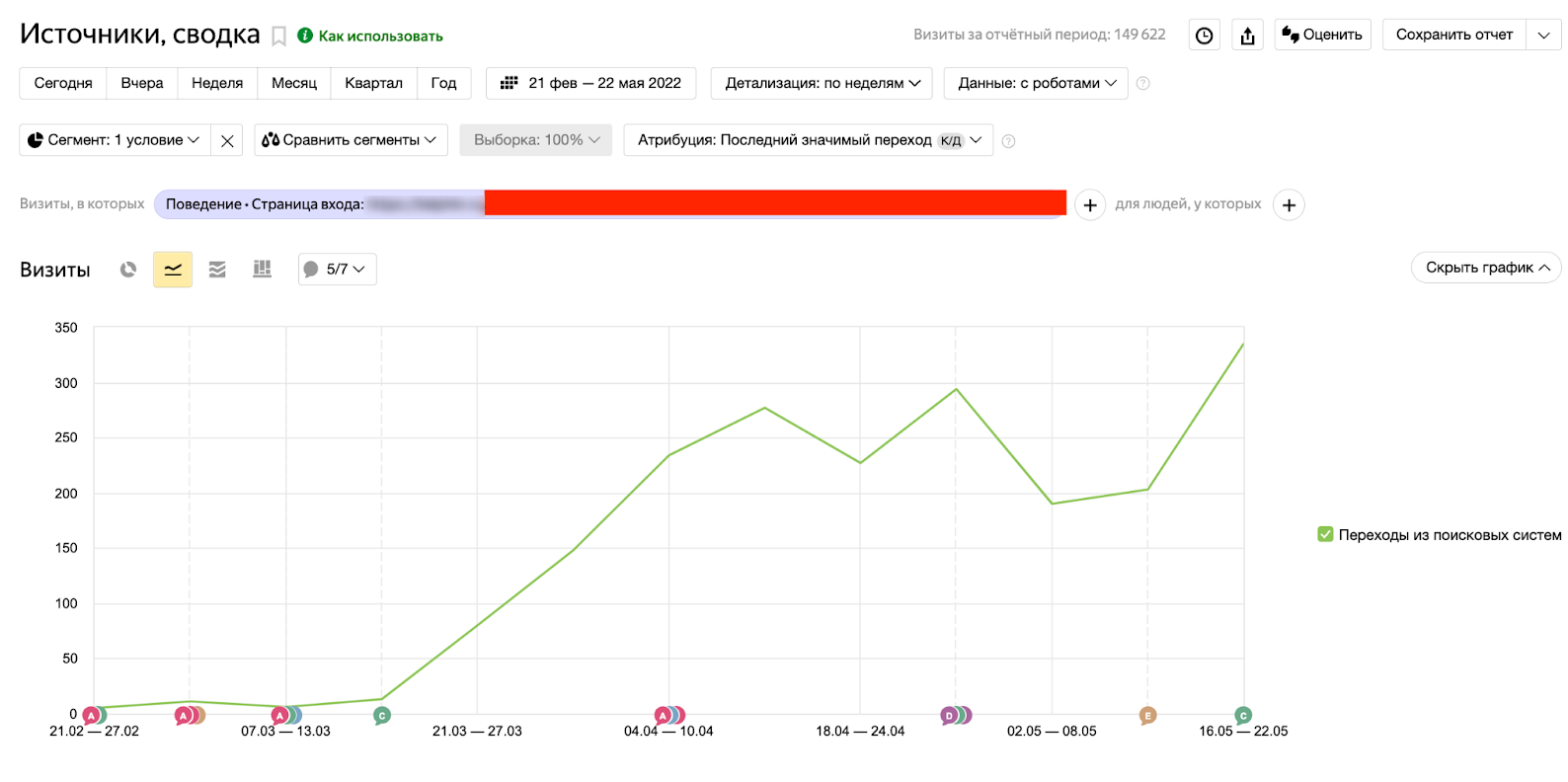Viewport: 1568px width, 782px height.
Task: Select the line chart view
Action: pyautogui.click(x=173, y=270)
